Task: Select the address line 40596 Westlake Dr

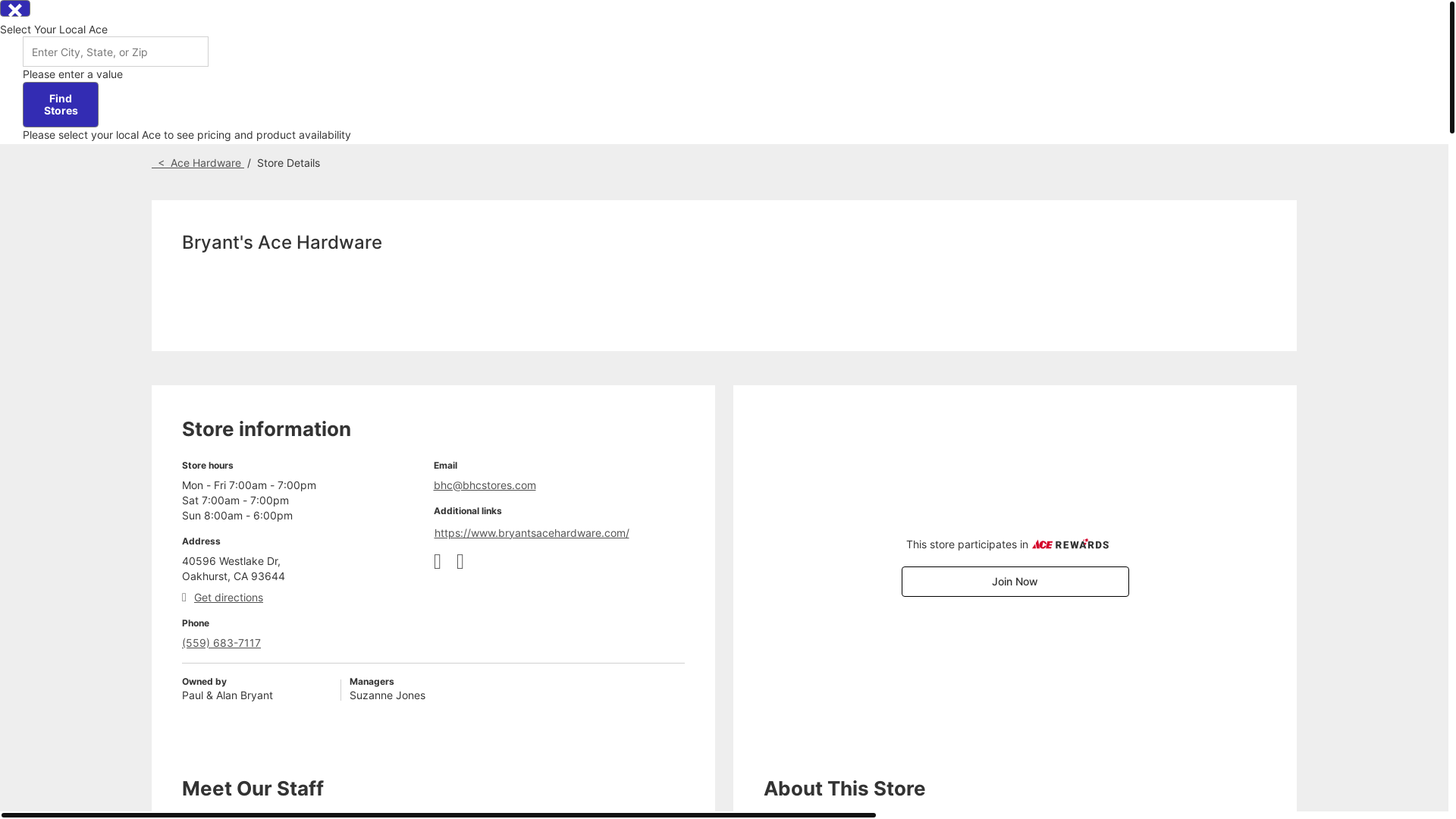Action: 231,561
